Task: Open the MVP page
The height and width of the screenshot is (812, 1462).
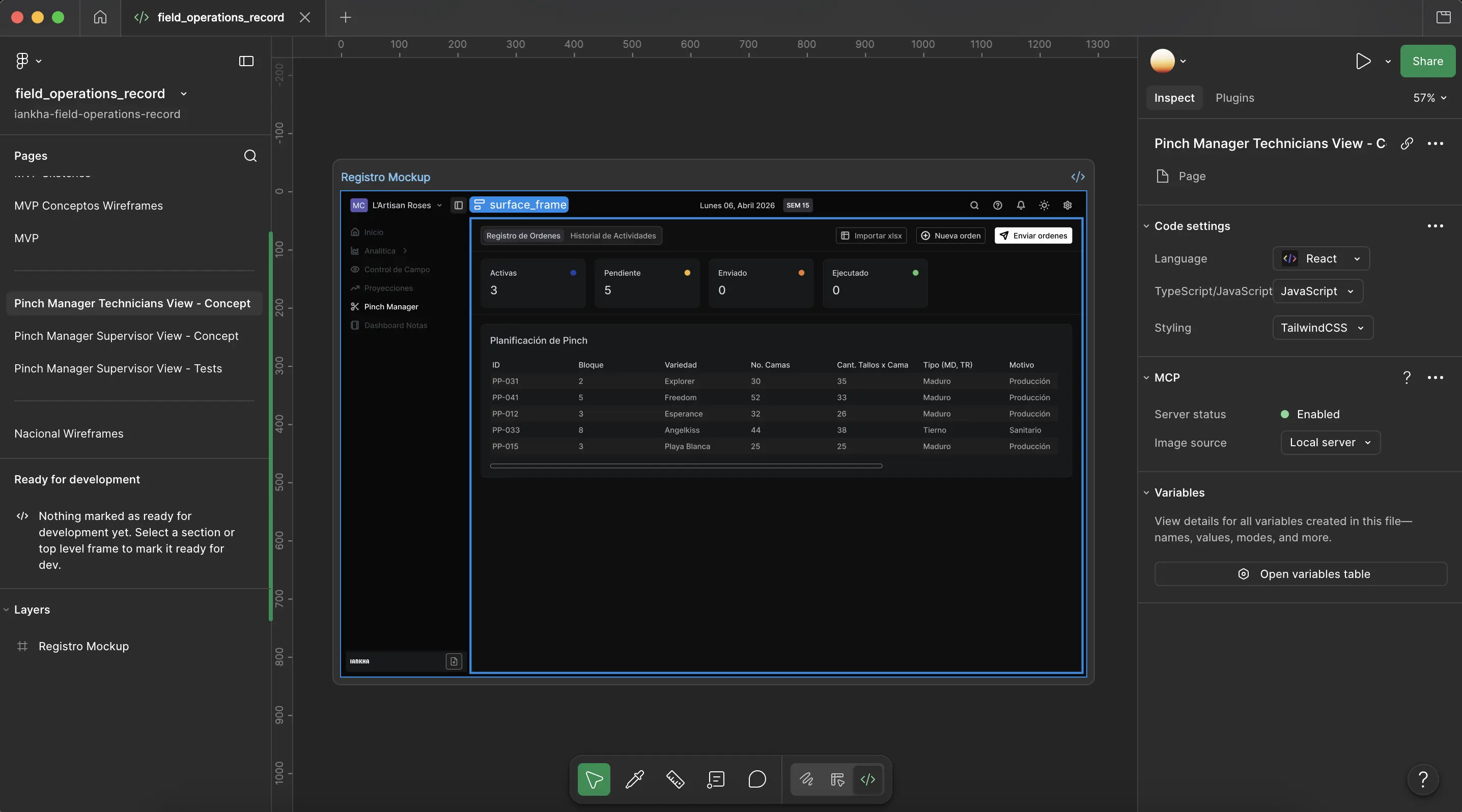Action: (26, 238)
